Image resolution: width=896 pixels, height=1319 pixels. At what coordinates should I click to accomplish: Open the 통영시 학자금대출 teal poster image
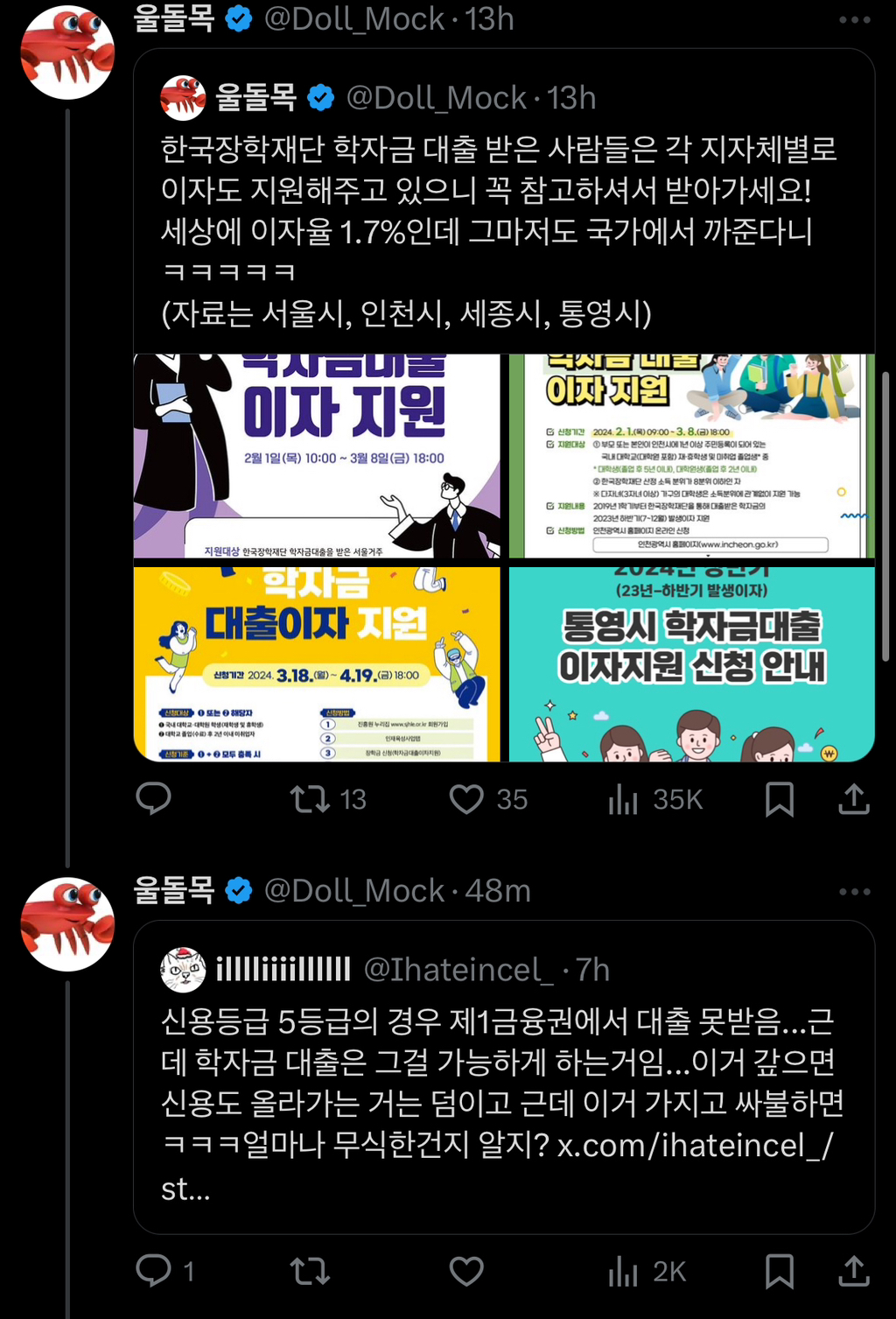[692, 664]
